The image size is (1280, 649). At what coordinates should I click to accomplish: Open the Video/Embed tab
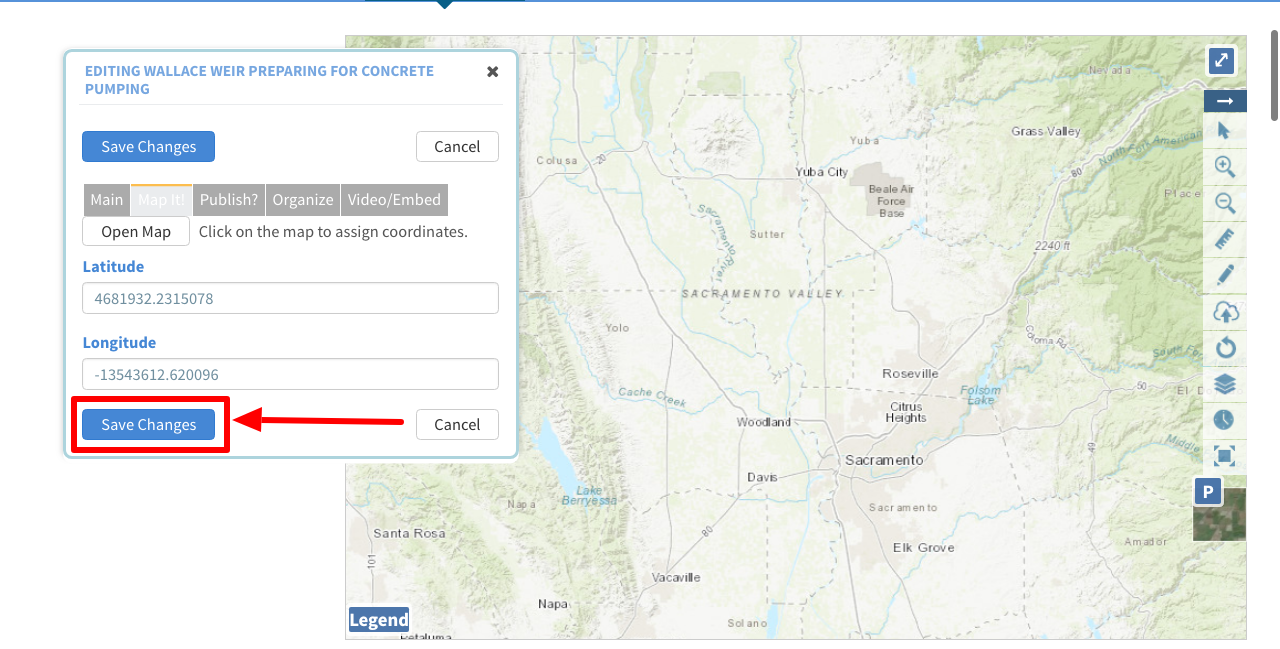(394, 200)
